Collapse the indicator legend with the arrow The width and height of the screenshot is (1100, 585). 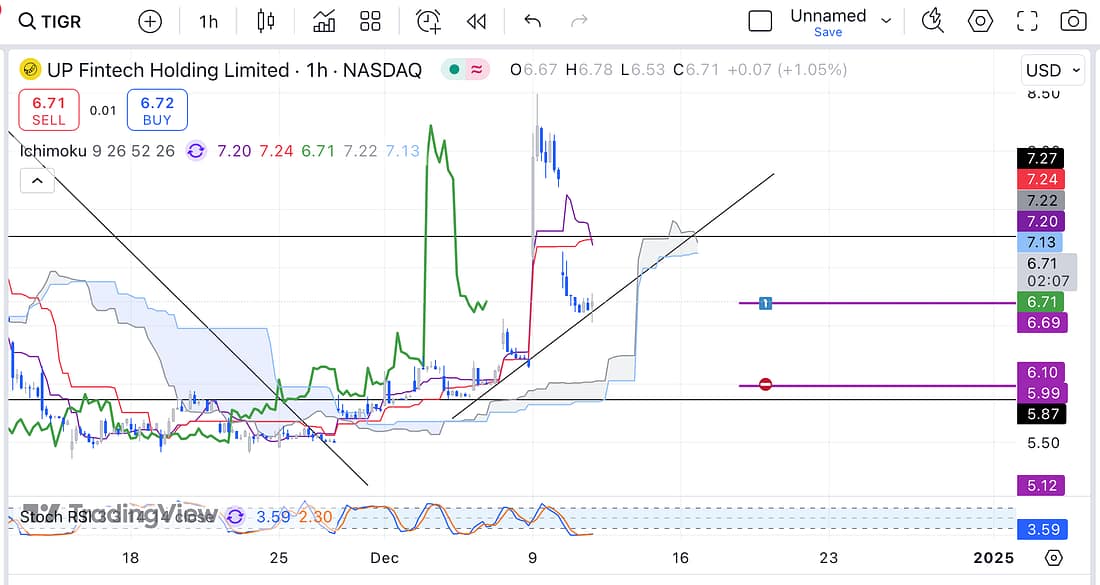tap(36, 181)
